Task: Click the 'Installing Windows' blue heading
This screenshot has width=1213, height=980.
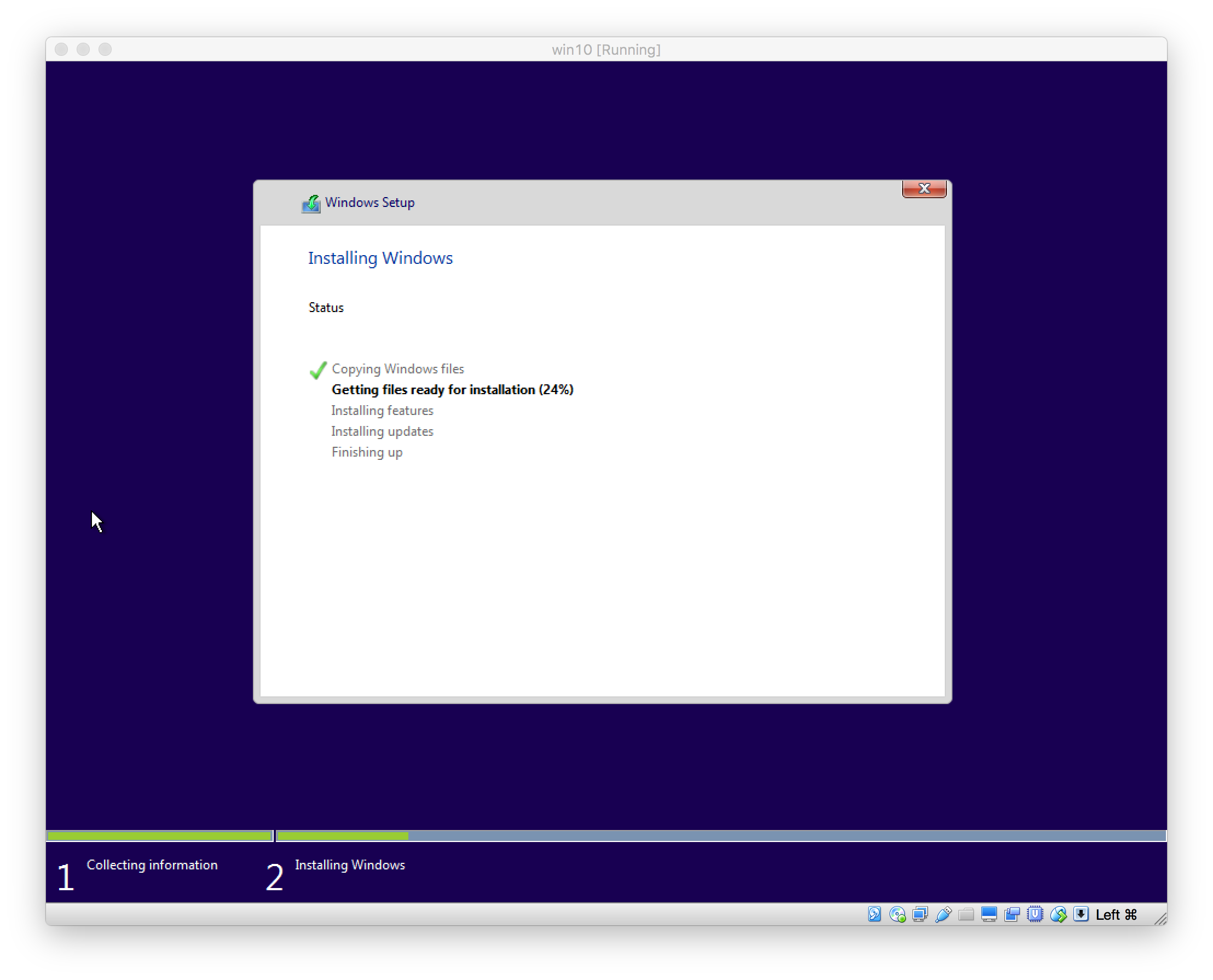Action: pyautogui.click(x=380, y=258)
